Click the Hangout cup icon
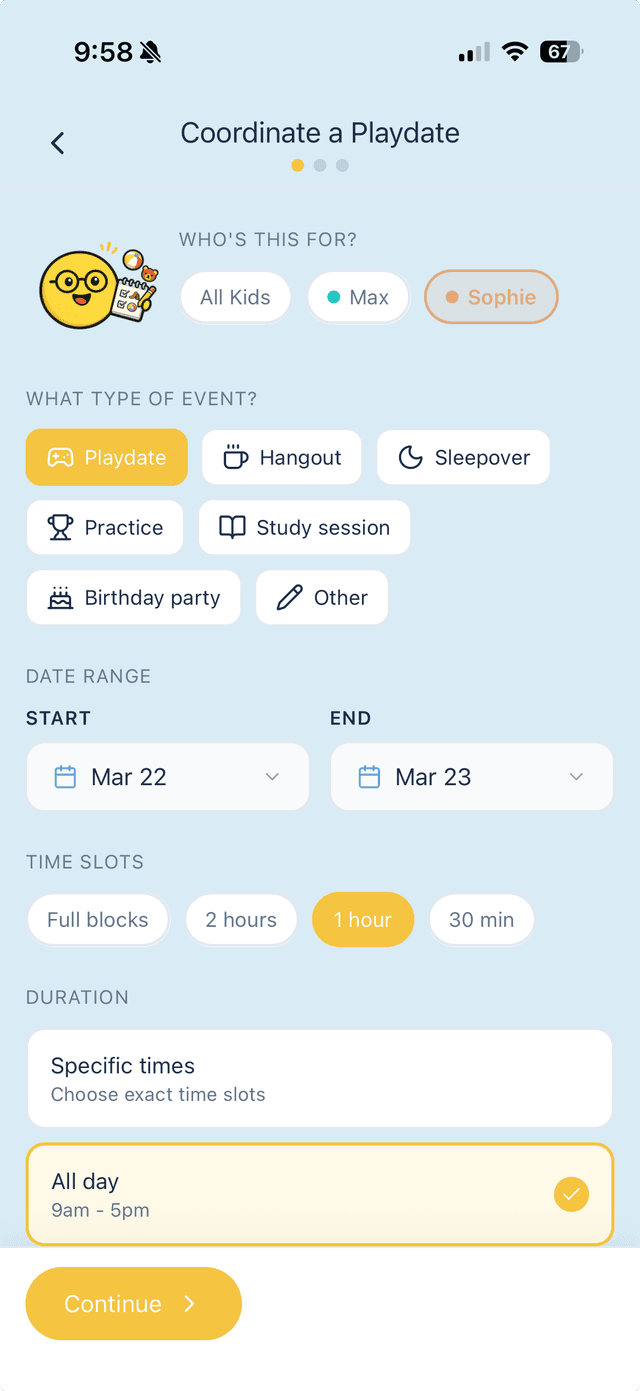Screen dimensions: 640x1391 point(234,457)
